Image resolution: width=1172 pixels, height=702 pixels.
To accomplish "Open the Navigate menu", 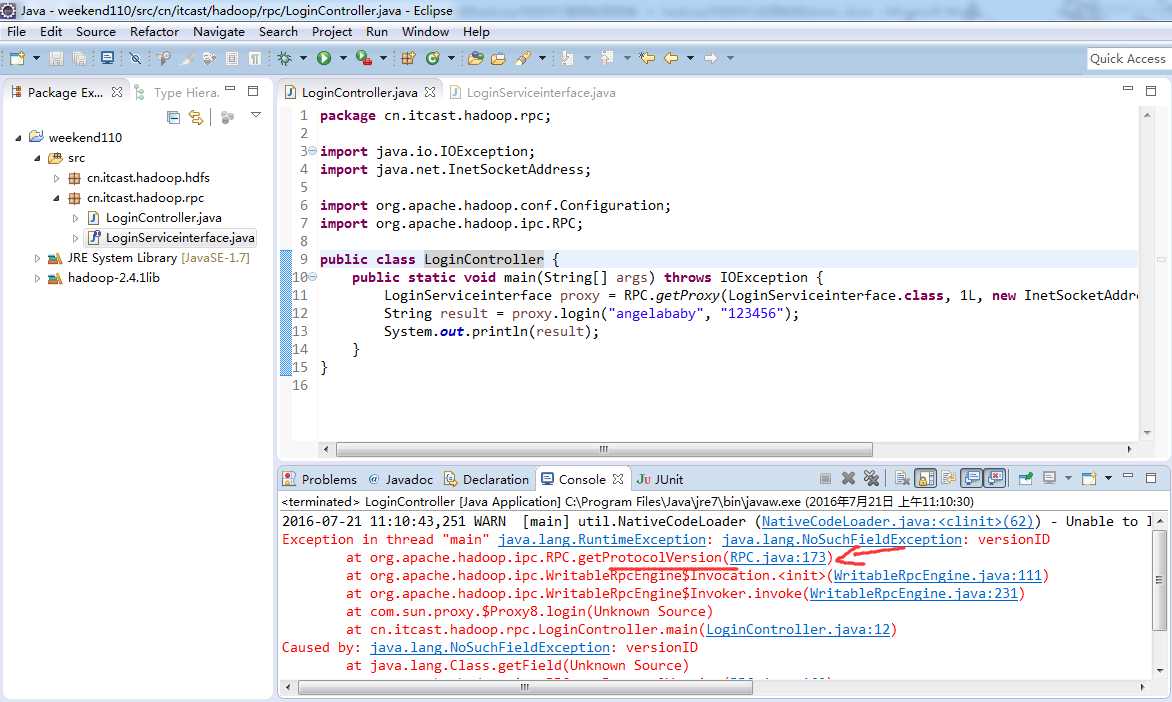I will (x=218, y=31).
